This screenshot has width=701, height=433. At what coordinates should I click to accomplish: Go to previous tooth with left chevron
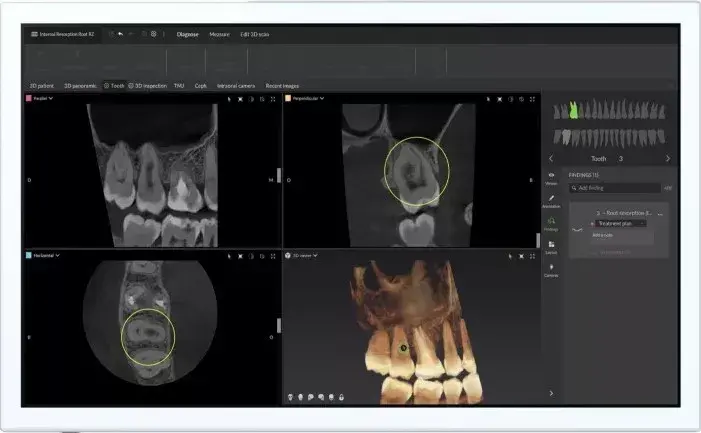pyautogui.click(x=551, y=159)
